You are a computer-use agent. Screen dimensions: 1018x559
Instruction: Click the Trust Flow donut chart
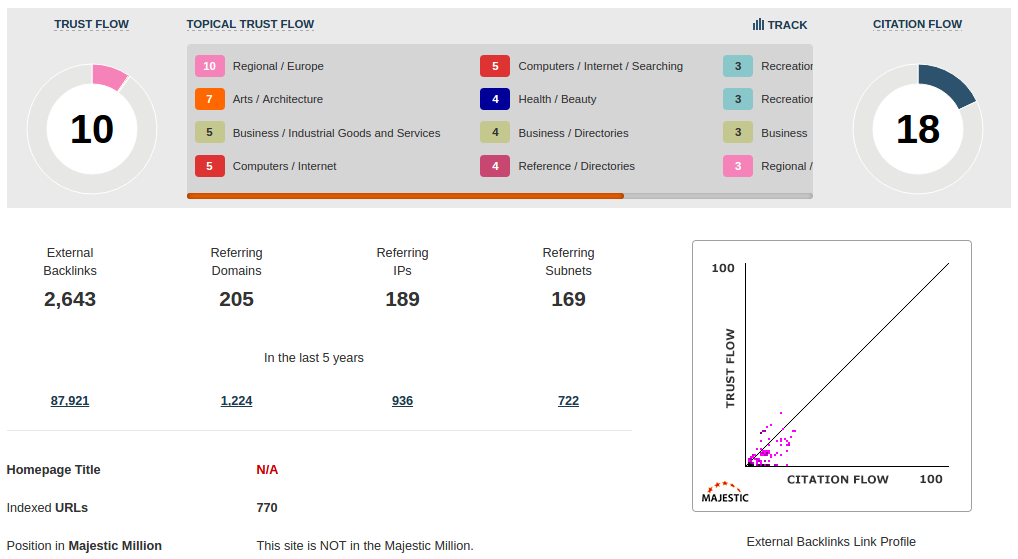pos(91,129)
